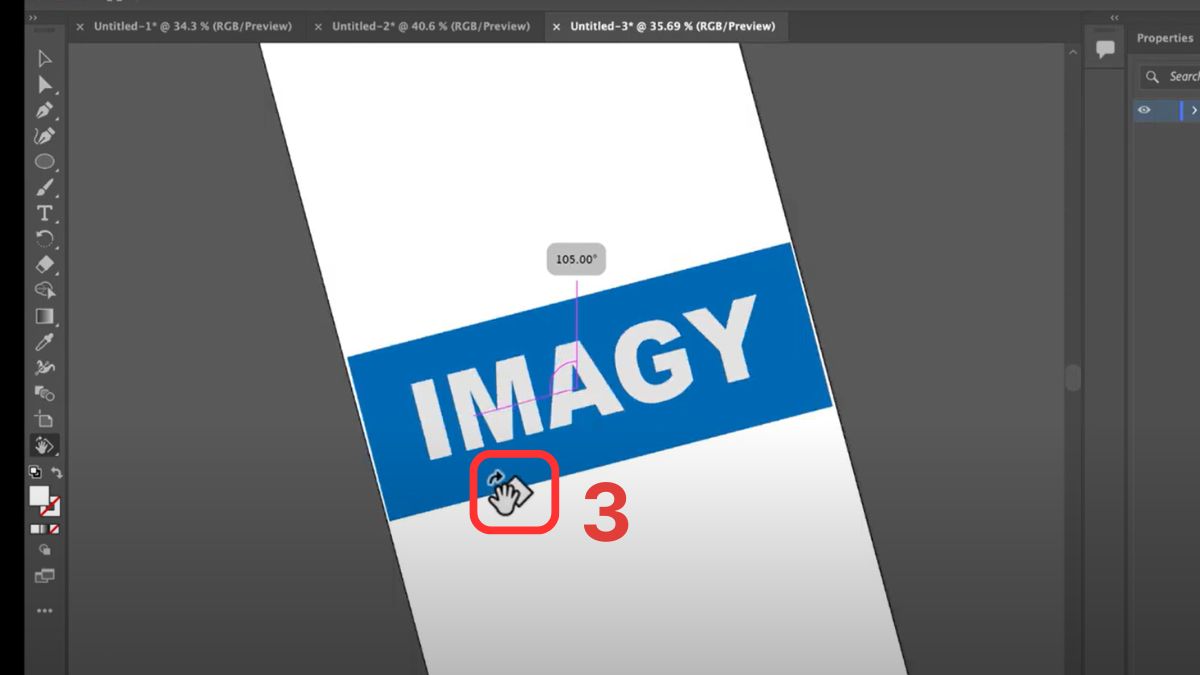The height and width of the screenshot is (675, 1200).
Task: Select the Type tool
Action: [44, 213]
